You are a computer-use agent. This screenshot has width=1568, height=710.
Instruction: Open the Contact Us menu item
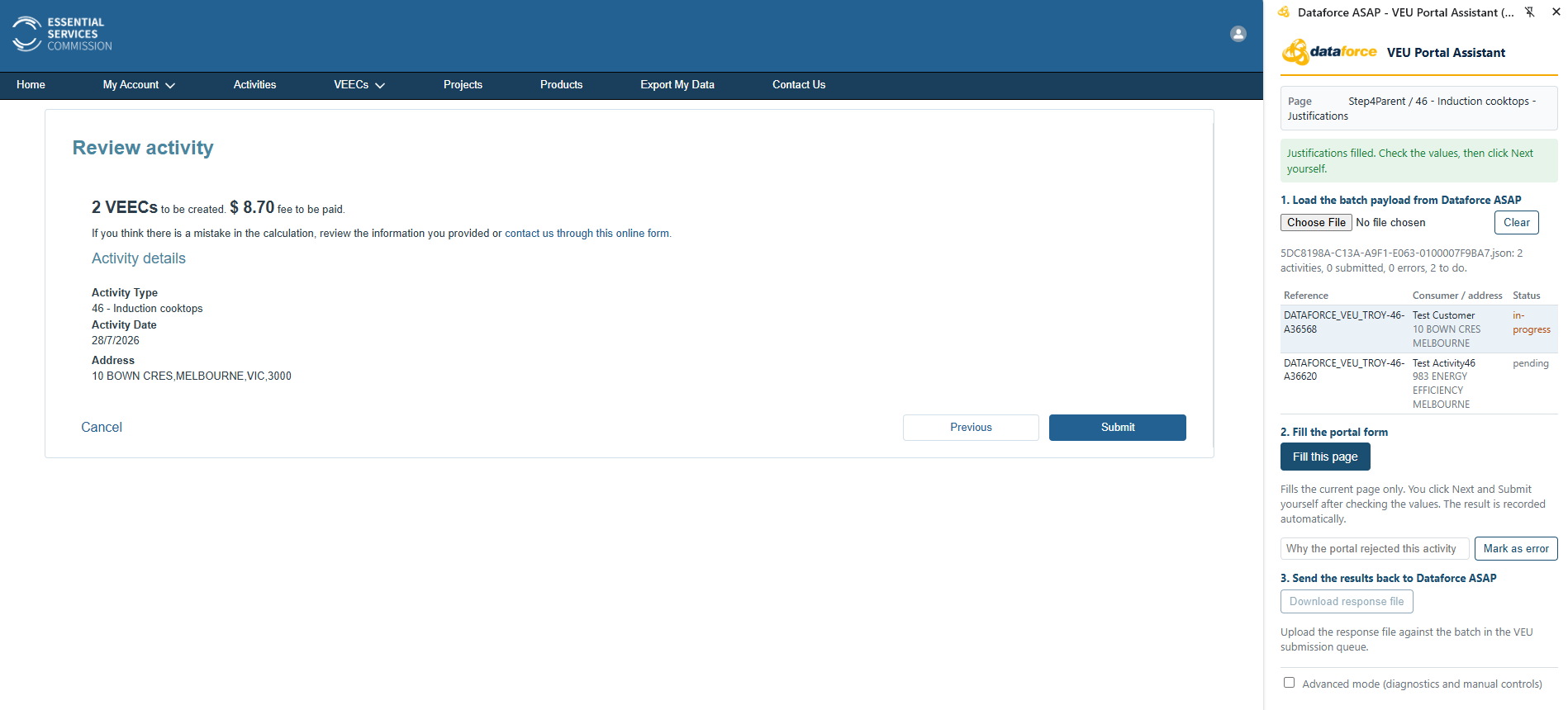pos(799,85)
